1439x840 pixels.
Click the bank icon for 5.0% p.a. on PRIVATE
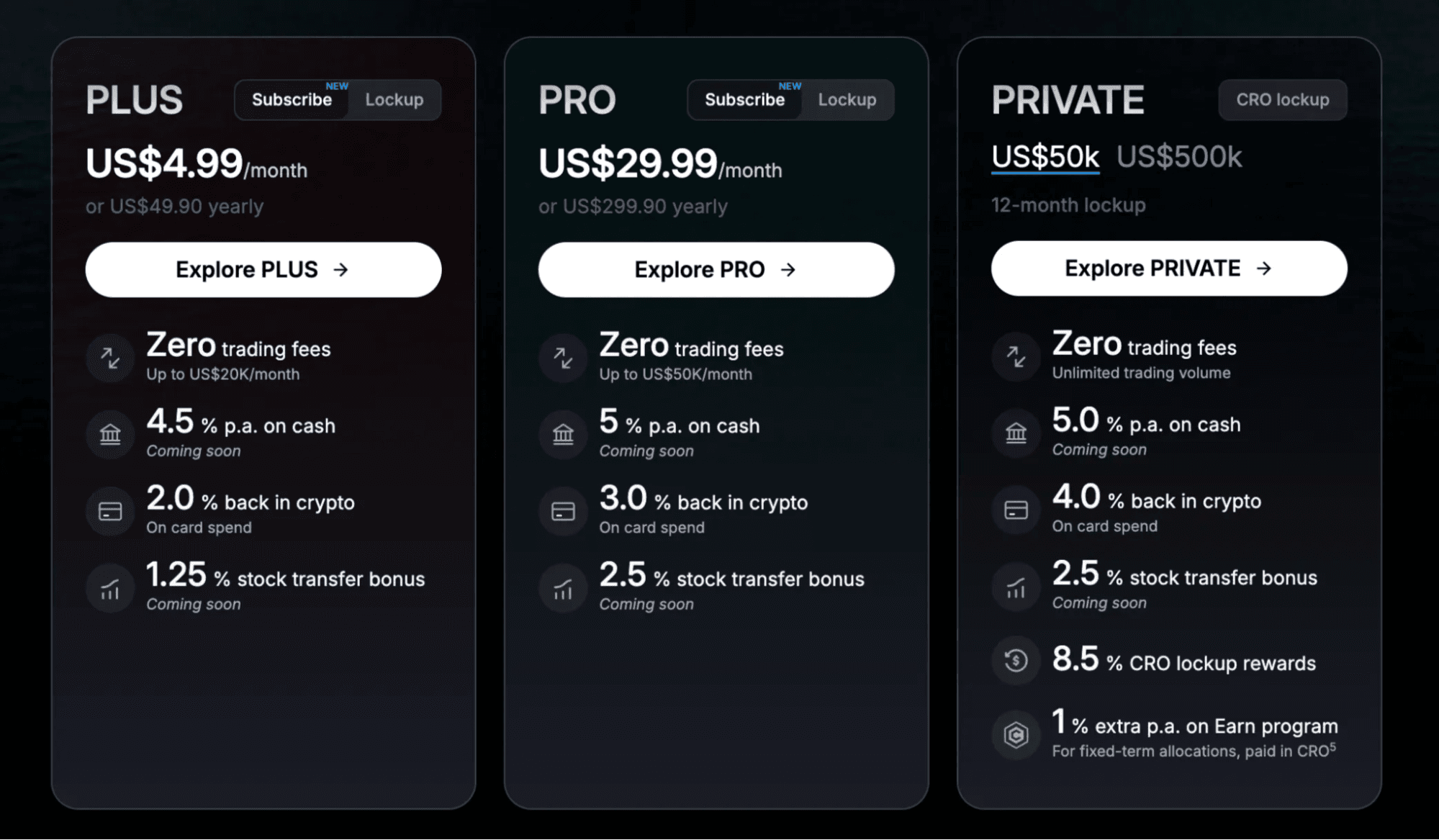1016,433
